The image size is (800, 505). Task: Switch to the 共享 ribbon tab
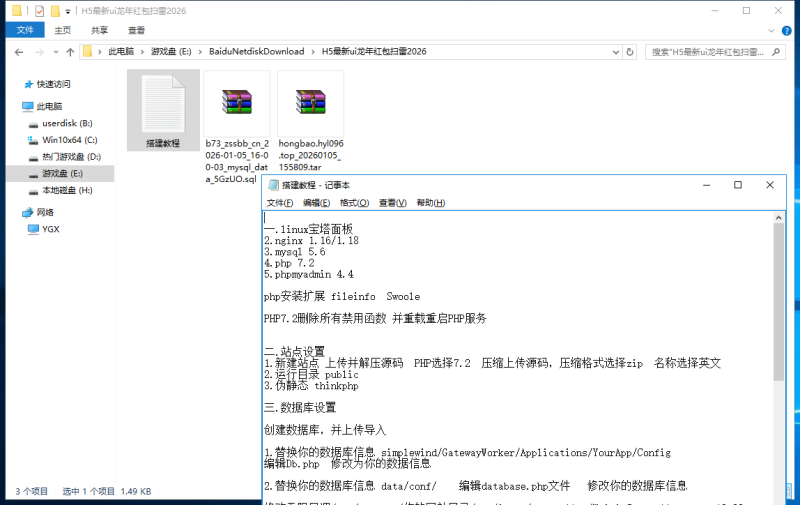tap(99, 30)
